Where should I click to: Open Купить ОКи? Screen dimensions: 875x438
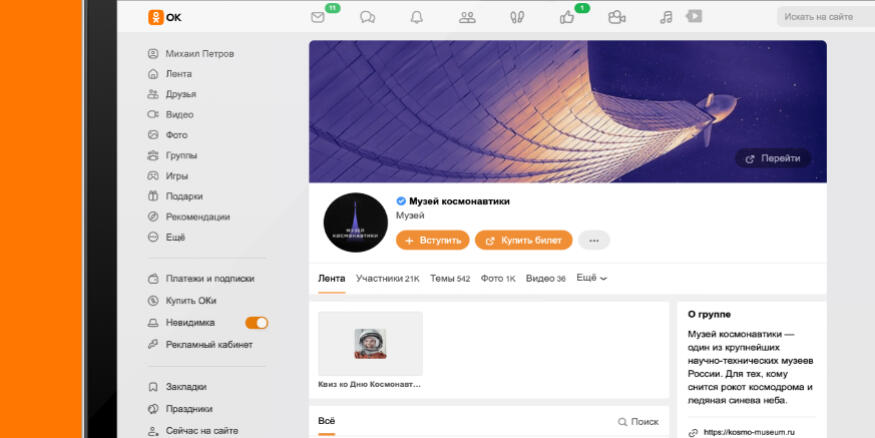point(181,301)
